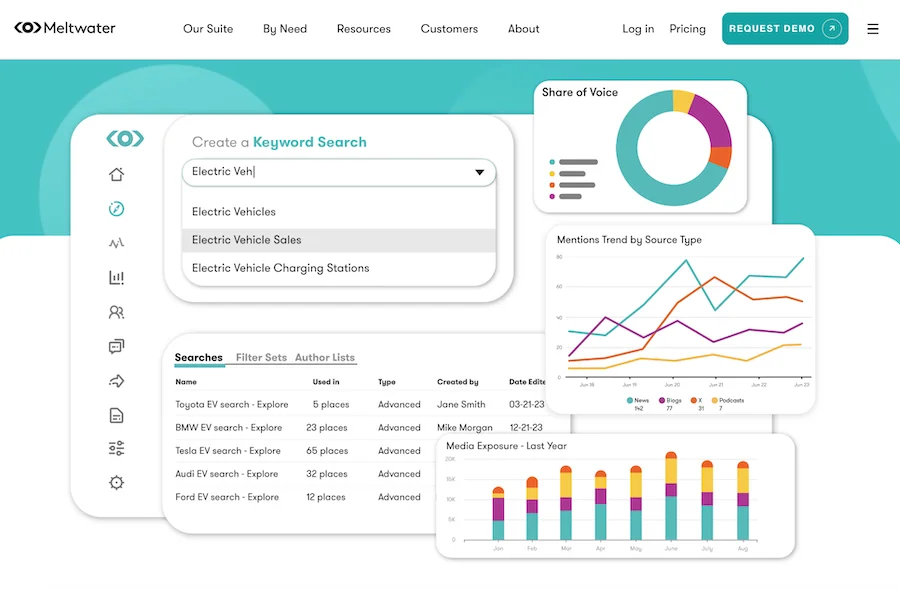Open the compass Explore icon
The height and width of the screenshot is (589, 900).
pos(116,209)
